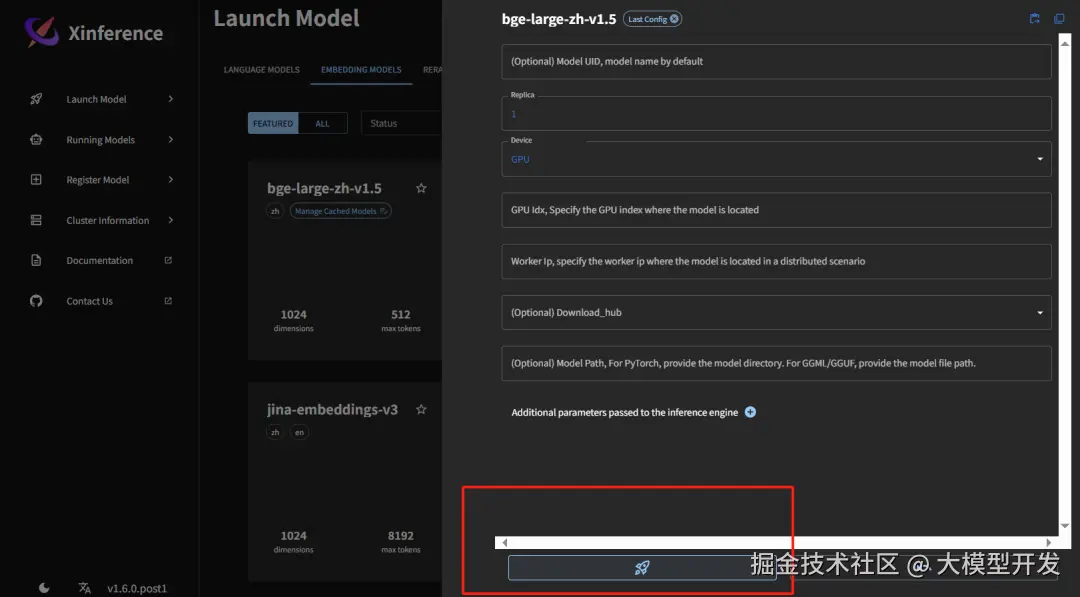Click the en tag on jina-embeddings-v3 card
Image resolution: width=1080 pixels, height=597 pixels.
[x=300, y=432]
